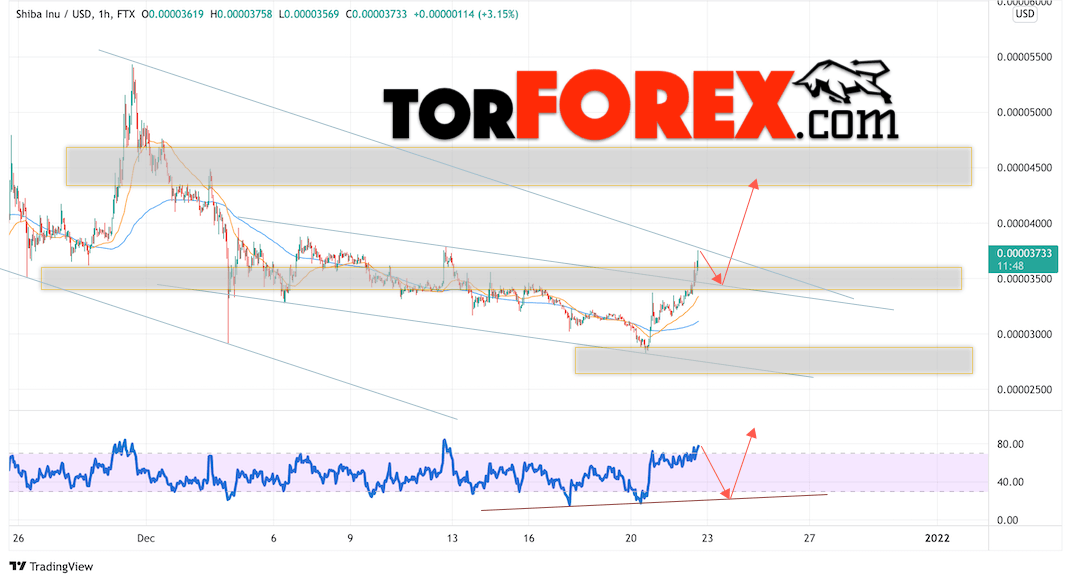The image size is (1071, 582).
Task: Click the date label 20 on time axis
Action: (631, 538)
